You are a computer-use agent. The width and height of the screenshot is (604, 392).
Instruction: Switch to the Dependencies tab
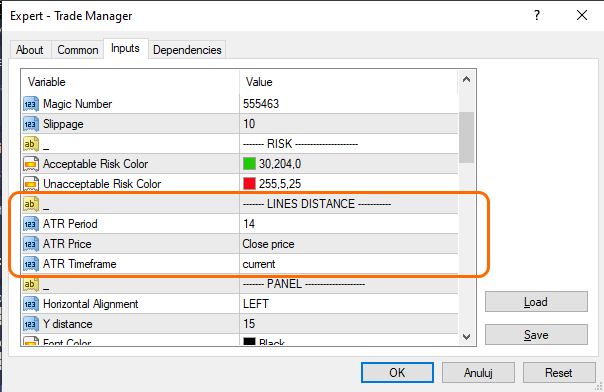pos(187,50)
